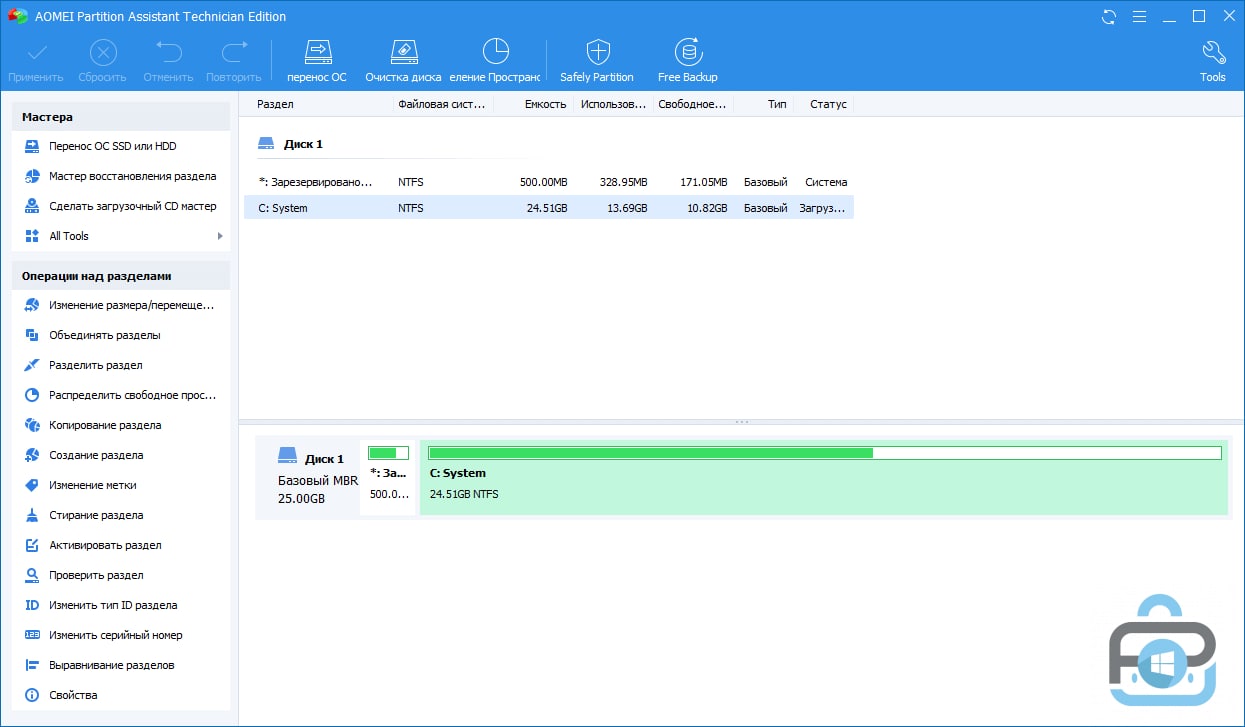1245x727 pixels.
Task: Click Объединять разделы operation
Action: (x=105, y=335)
